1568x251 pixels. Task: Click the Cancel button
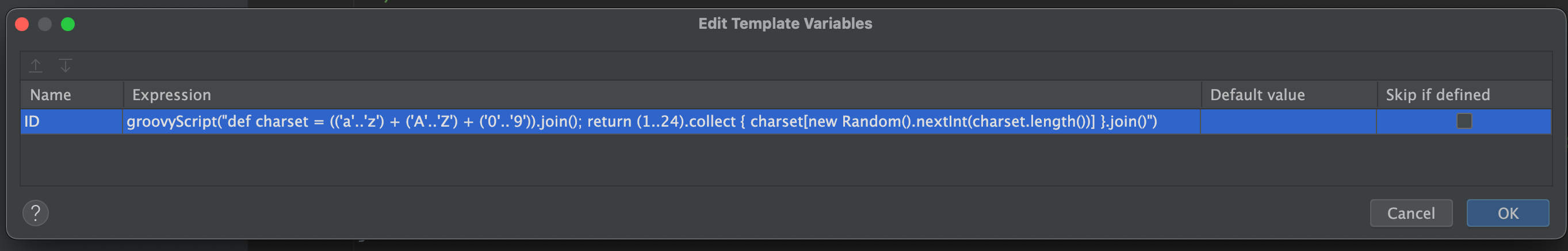click(x=1410, y=213)
